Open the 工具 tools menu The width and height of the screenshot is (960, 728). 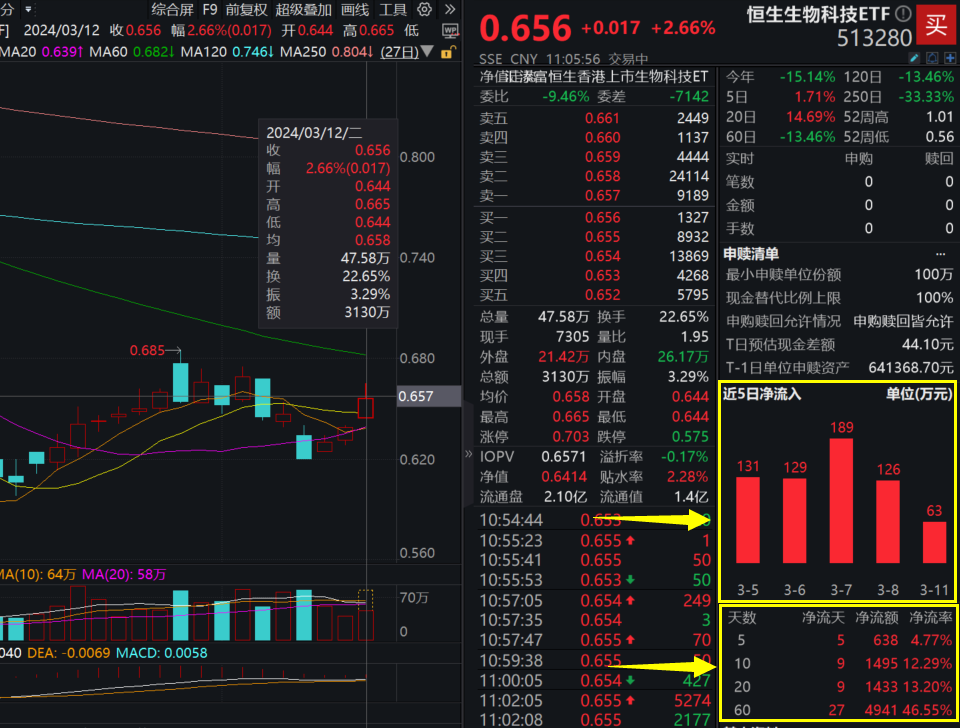pos(393,9)
